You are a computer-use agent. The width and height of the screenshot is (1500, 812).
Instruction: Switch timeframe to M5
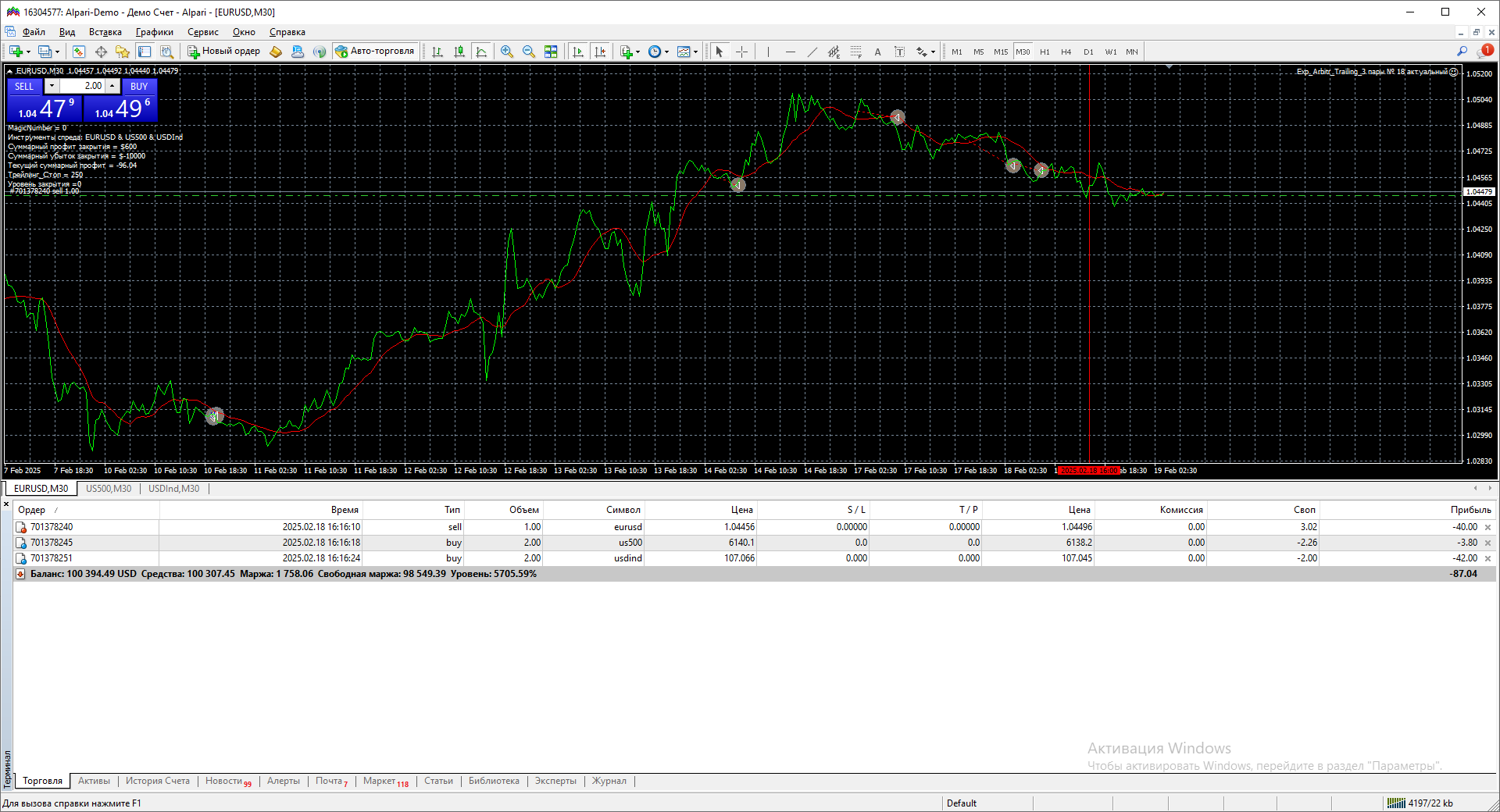(979, 52)
